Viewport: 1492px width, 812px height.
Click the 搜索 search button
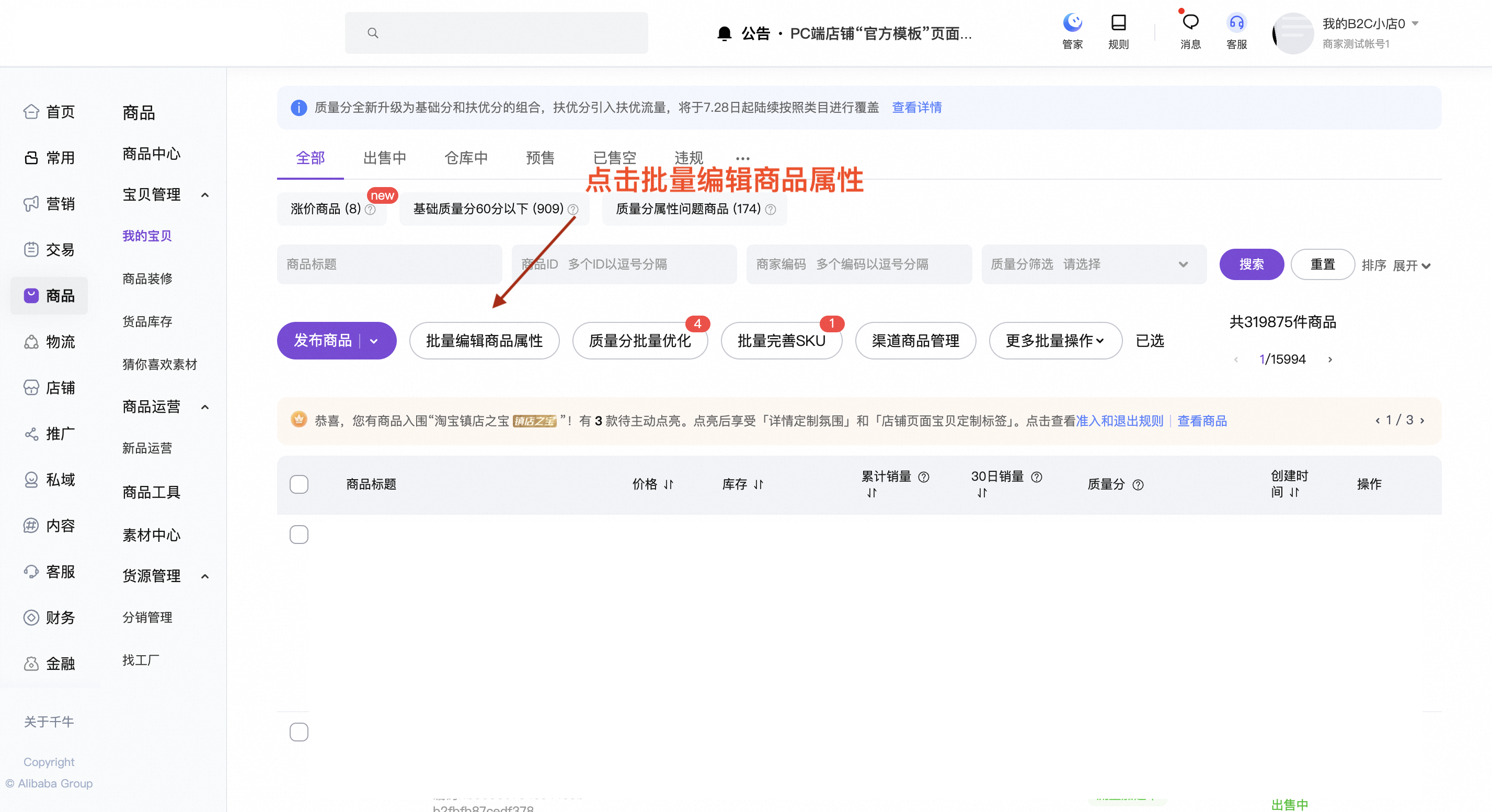tap(1252, 264)
